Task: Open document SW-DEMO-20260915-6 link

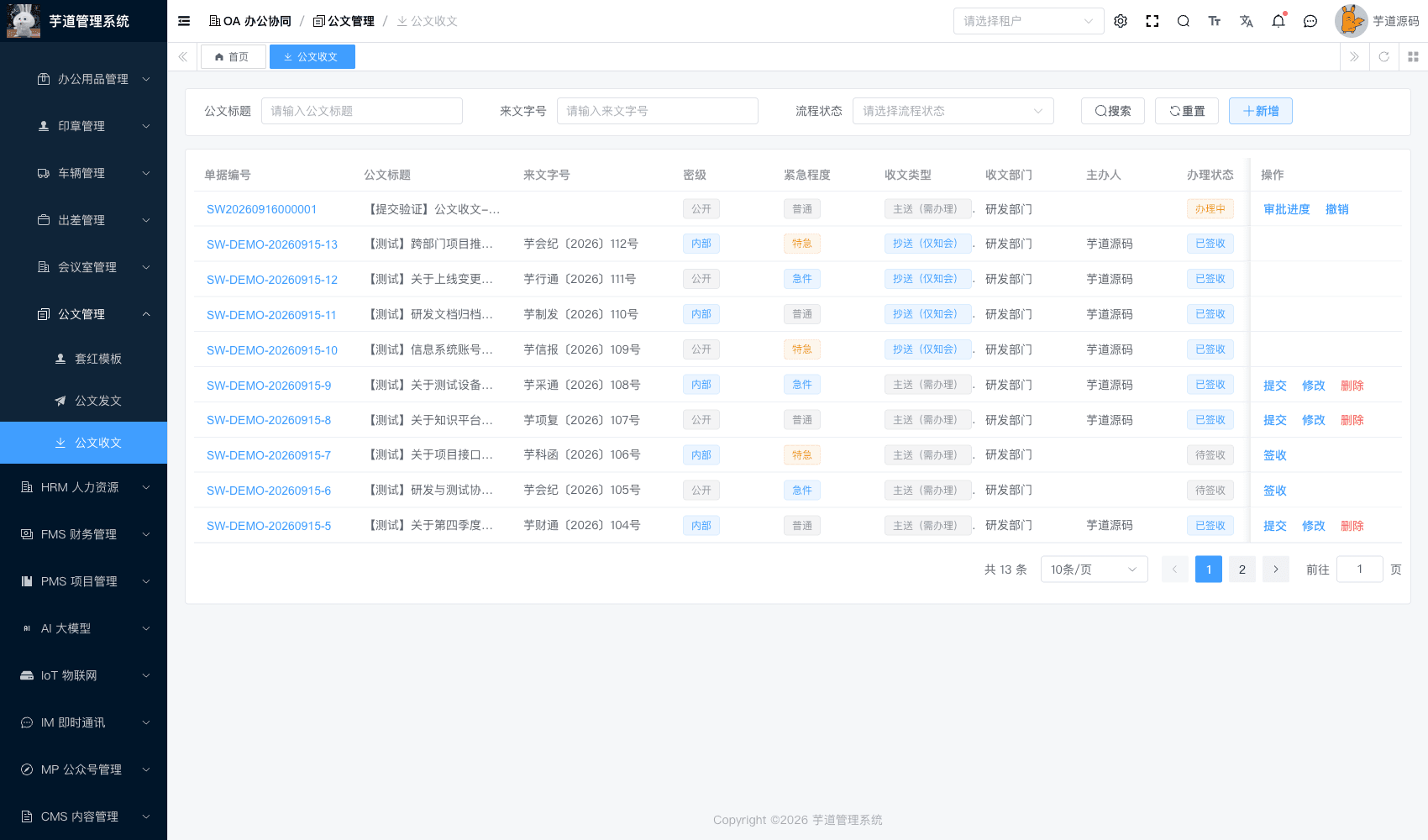Action: pyautogui.click(x=269, y=491)
